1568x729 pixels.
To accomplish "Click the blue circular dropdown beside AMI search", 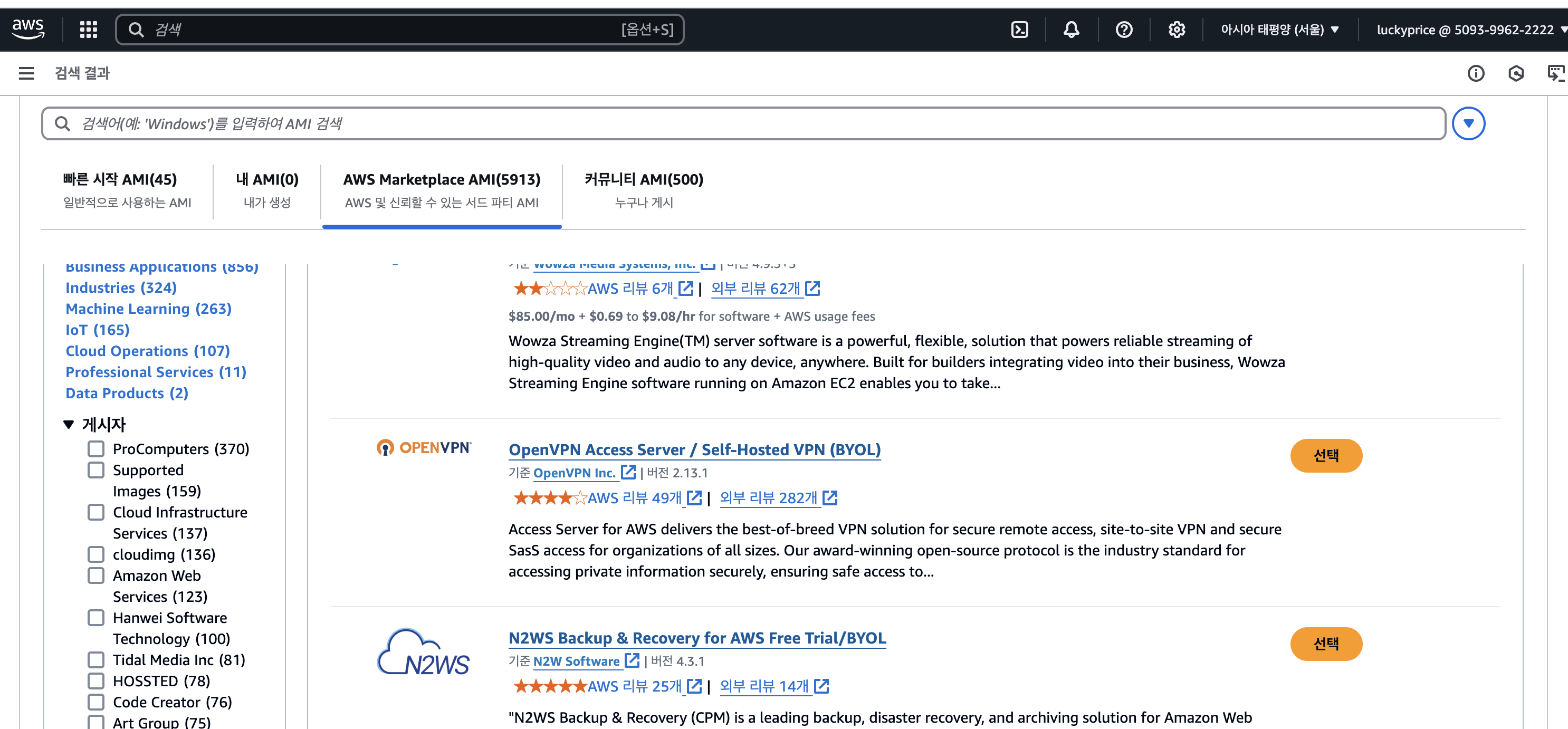I will (x=1468, y=123).
